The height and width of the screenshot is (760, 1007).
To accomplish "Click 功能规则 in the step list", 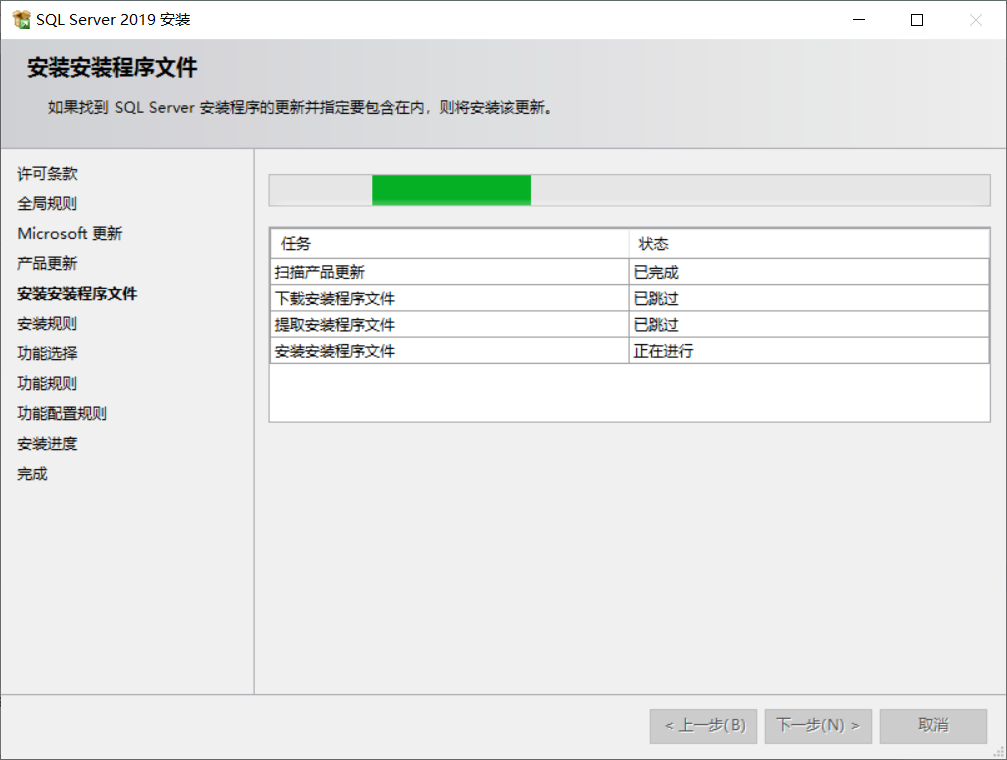I will [x=47, y=384].
